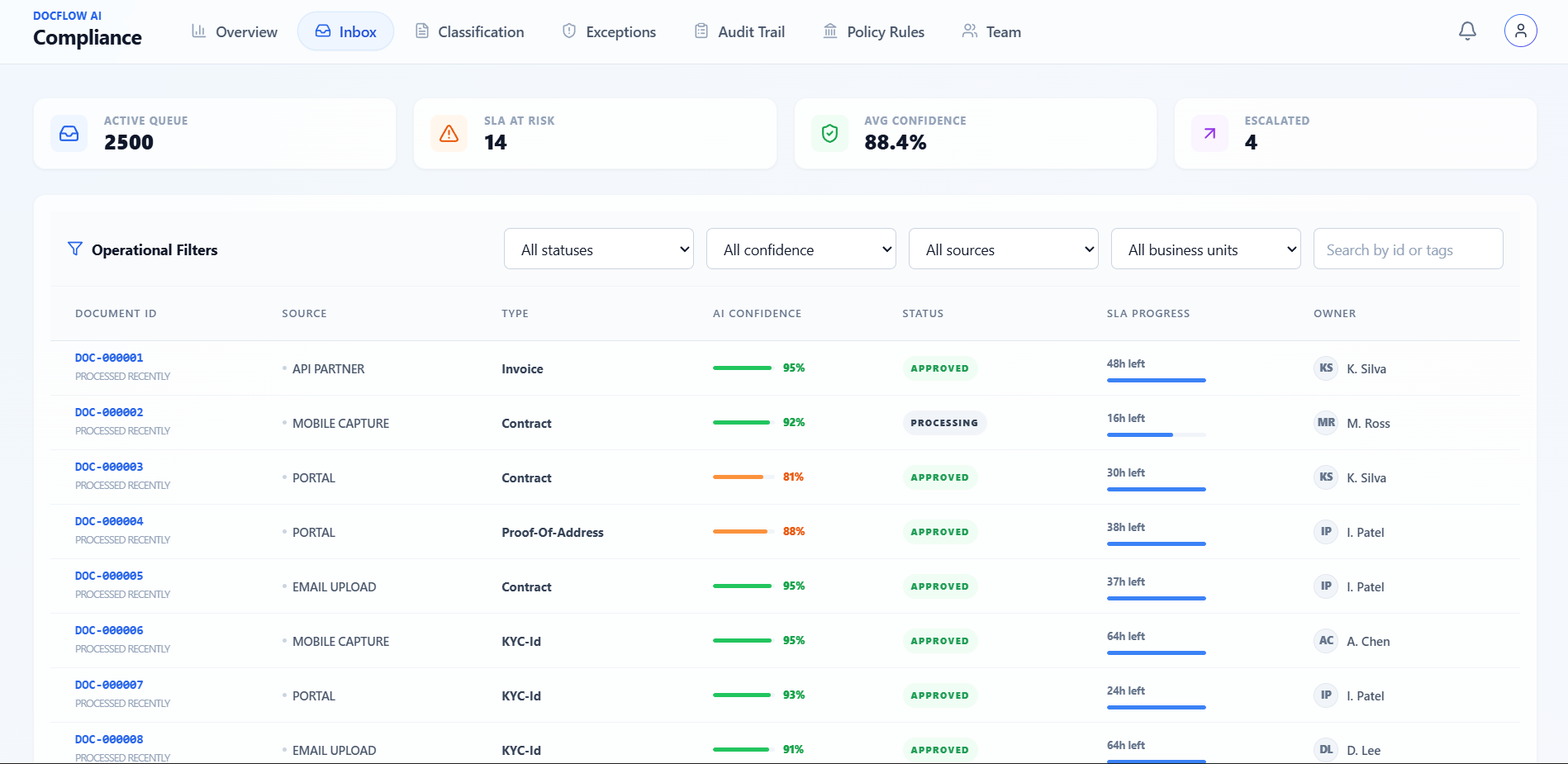
Task: Open the notifications bell
Action: pyautogui.click(x=1467, y=31)
